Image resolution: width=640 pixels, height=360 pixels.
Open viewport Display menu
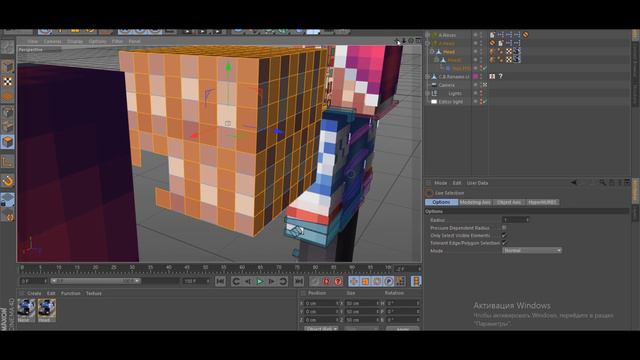(x=75, y=41)
